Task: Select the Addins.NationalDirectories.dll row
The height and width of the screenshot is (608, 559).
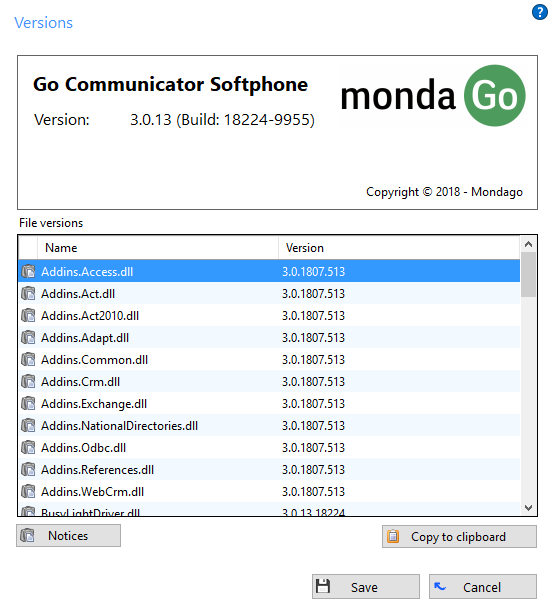Action: [x=269, y=425]
